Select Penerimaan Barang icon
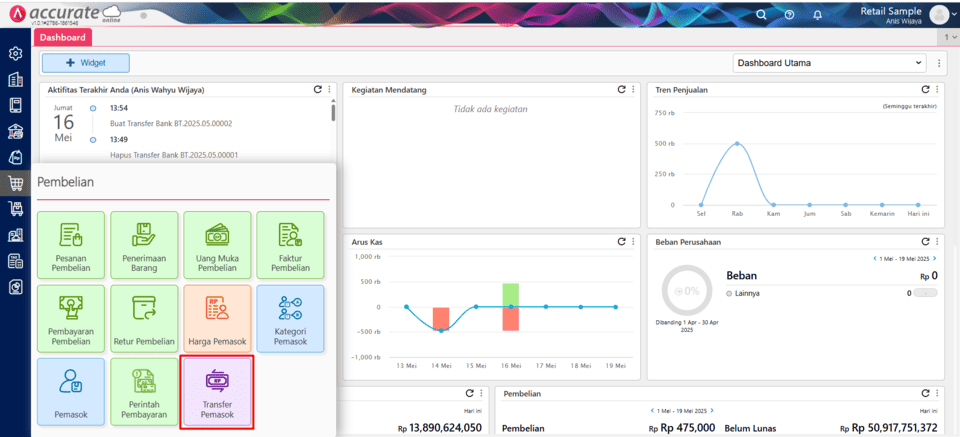The height and width of the screenshot is (437, 960). coord(144,245)
